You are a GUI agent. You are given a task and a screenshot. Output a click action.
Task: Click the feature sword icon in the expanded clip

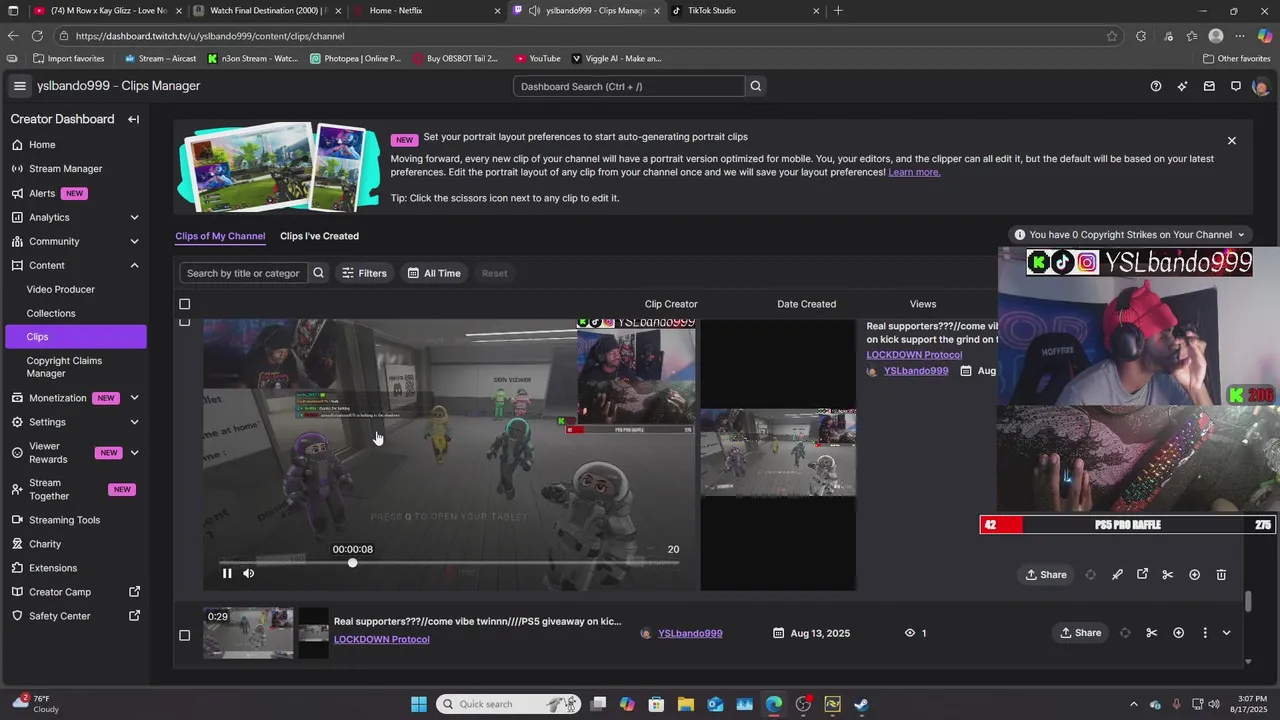(1117, 575)
